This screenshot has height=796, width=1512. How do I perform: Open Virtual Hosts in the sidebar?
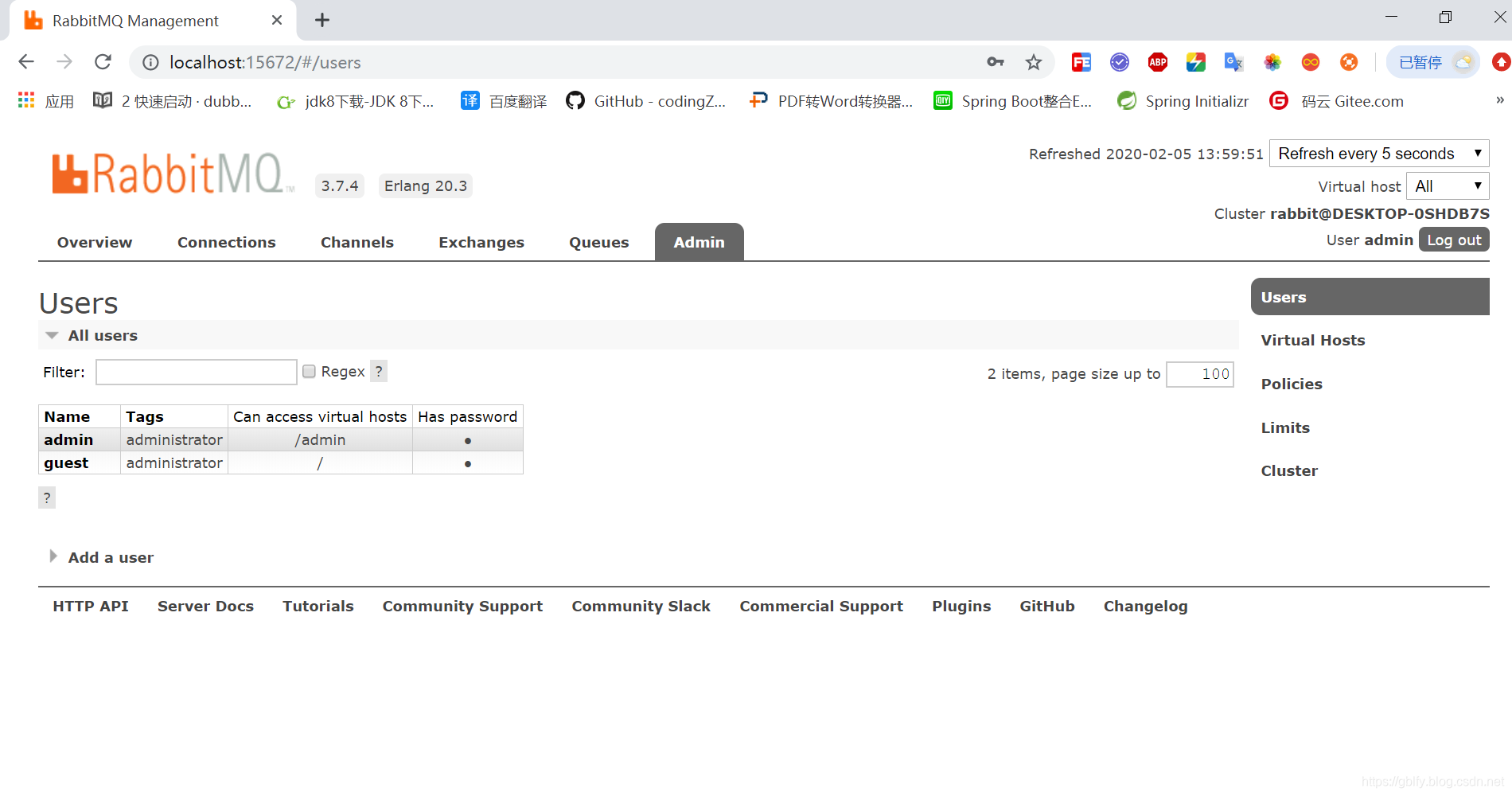point(1313,340)
